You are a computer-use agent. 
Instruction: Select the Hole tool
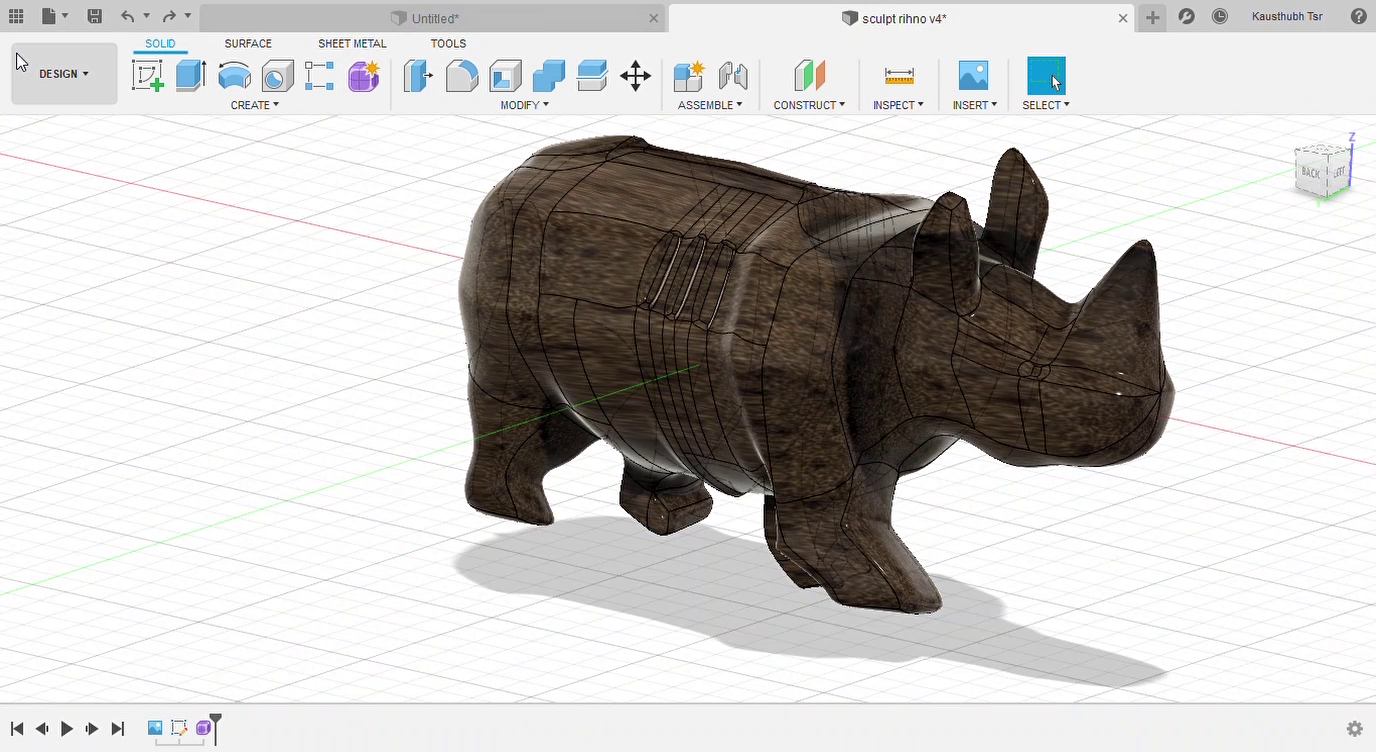pyautogui.click(x=277, y=76)
